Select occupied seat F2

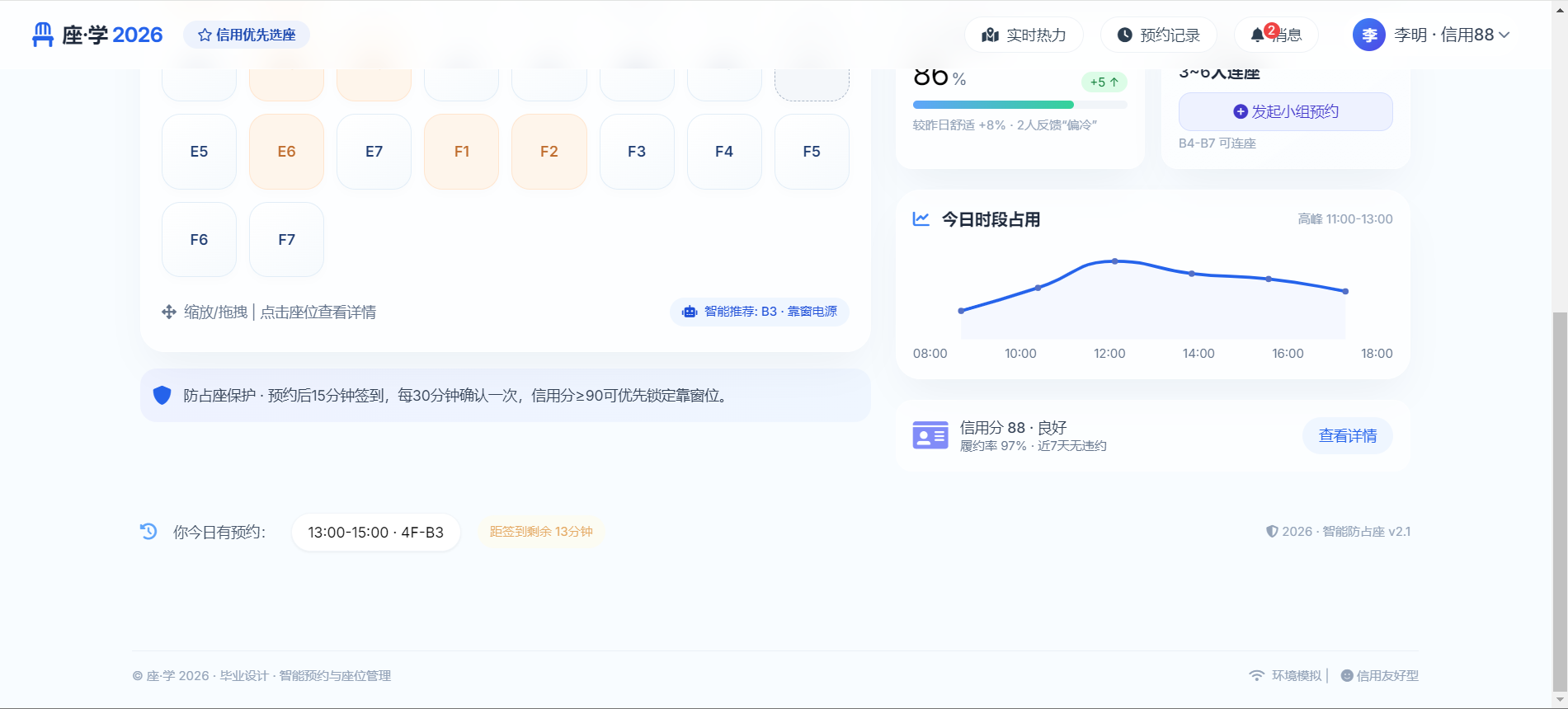coord(549,152)
